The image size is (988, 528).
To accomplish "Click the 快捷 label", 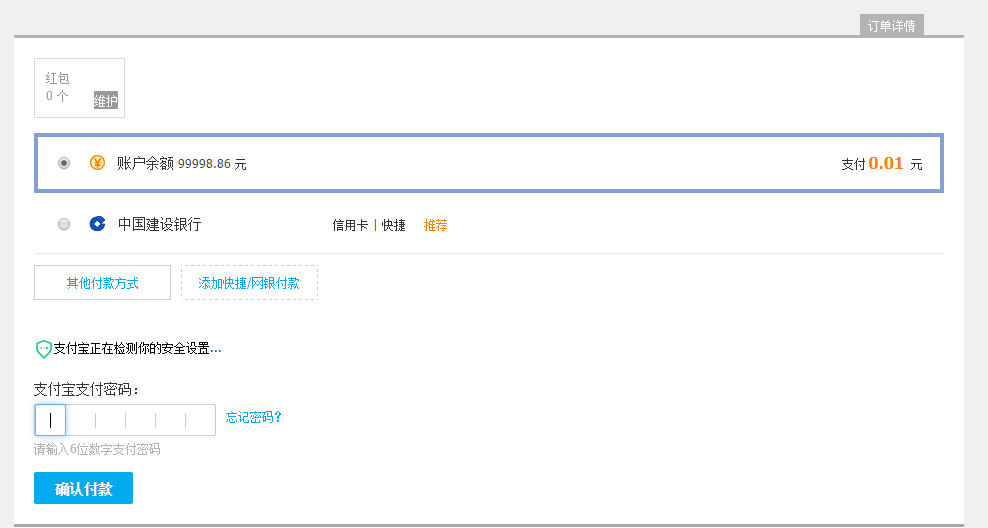I will click(394, 226).
